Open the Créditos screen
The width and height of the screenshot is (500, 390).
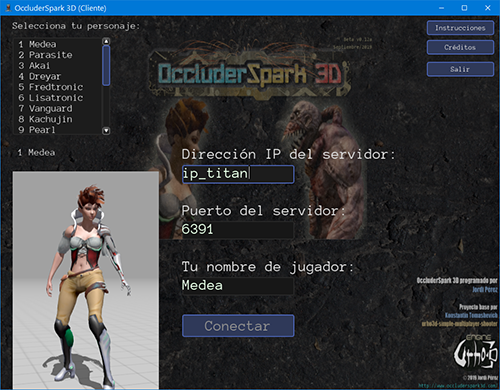(x=460, y=47)
